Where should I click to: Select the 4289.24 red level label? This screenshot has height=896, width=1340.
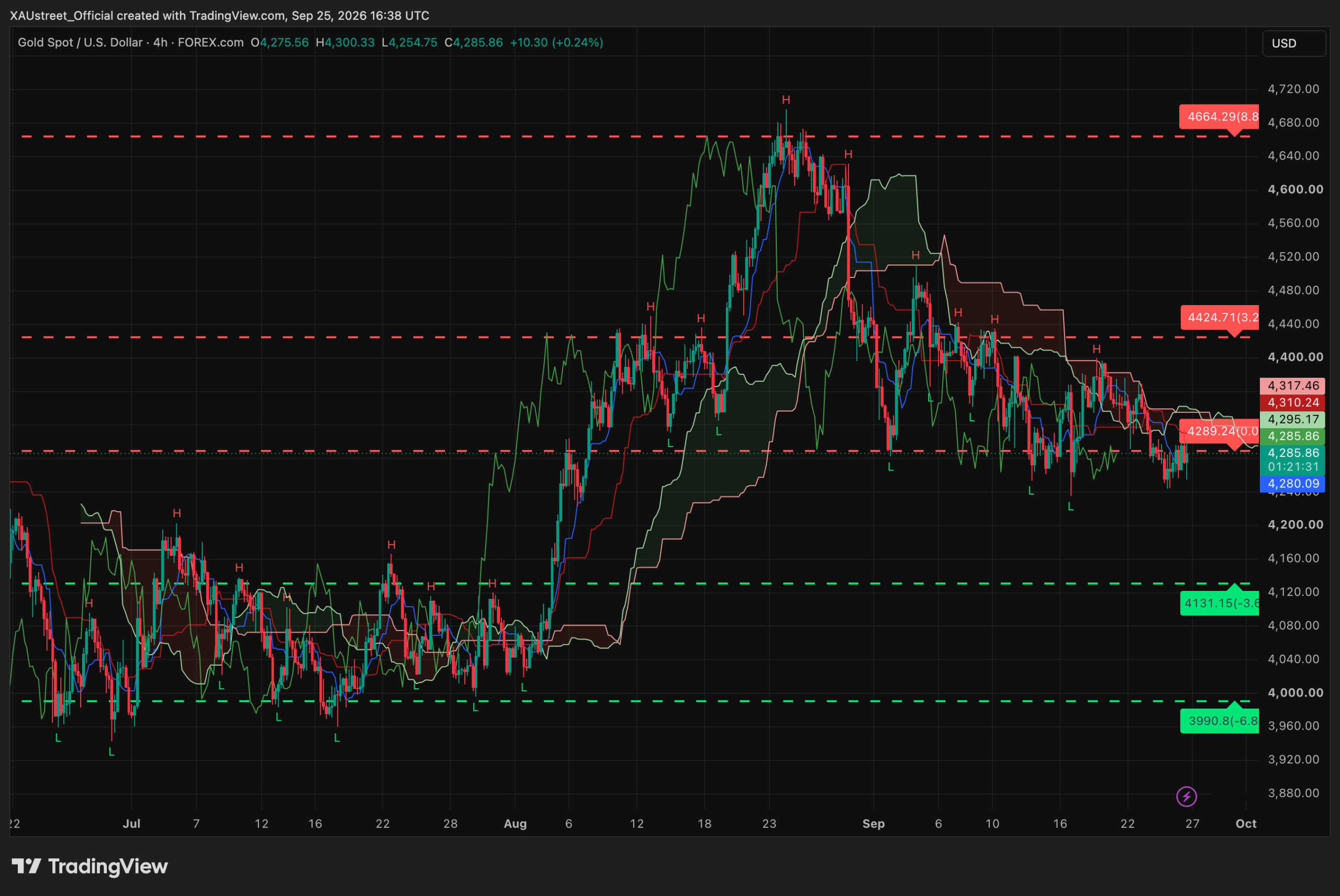(1220, 431)
